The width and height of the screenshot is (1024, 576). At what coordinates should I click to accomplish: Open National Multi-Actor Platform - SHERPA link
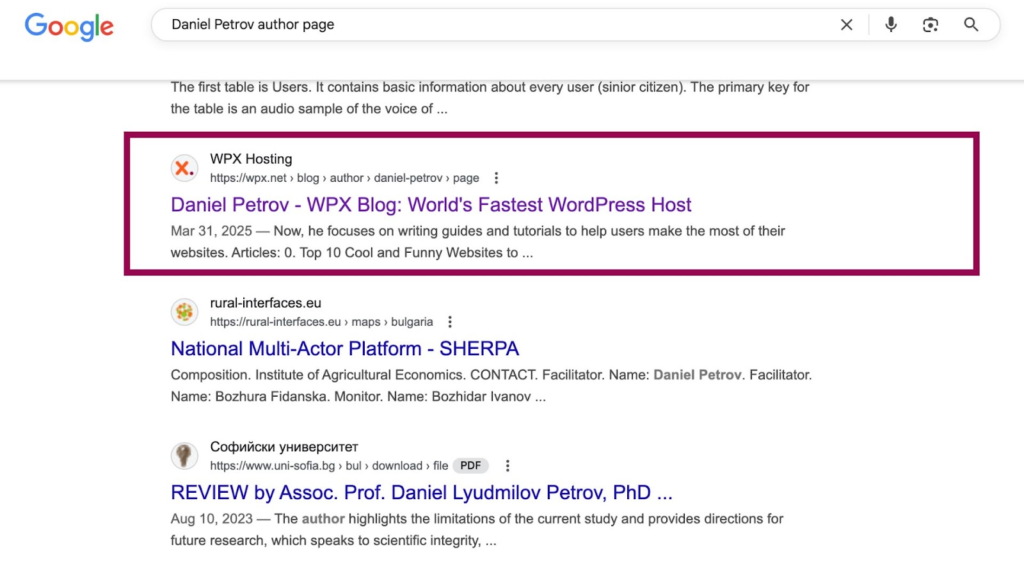coord(344,349)
